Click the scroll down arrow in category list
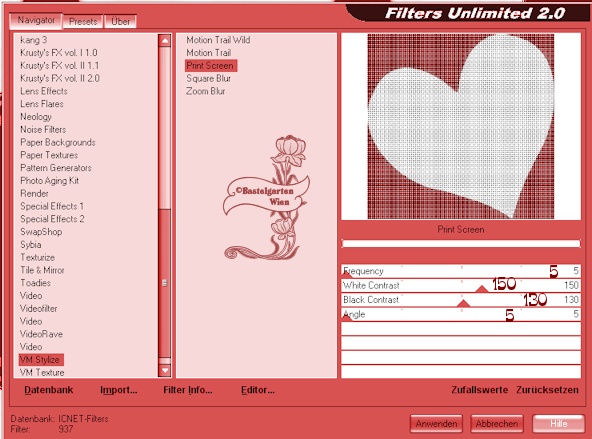The width and height of the screenshot is (592, 439). (165, 370)
